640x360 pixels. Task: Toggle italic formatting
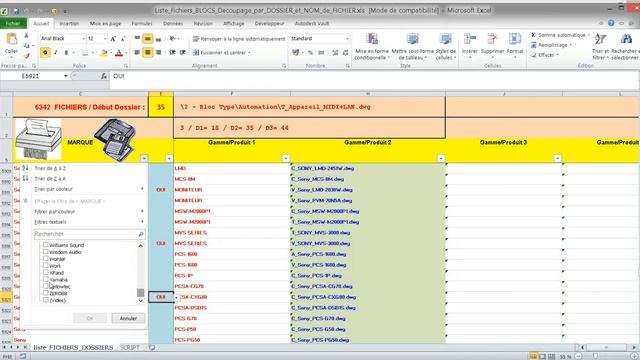pyautogui.click(x=56, y=52)
